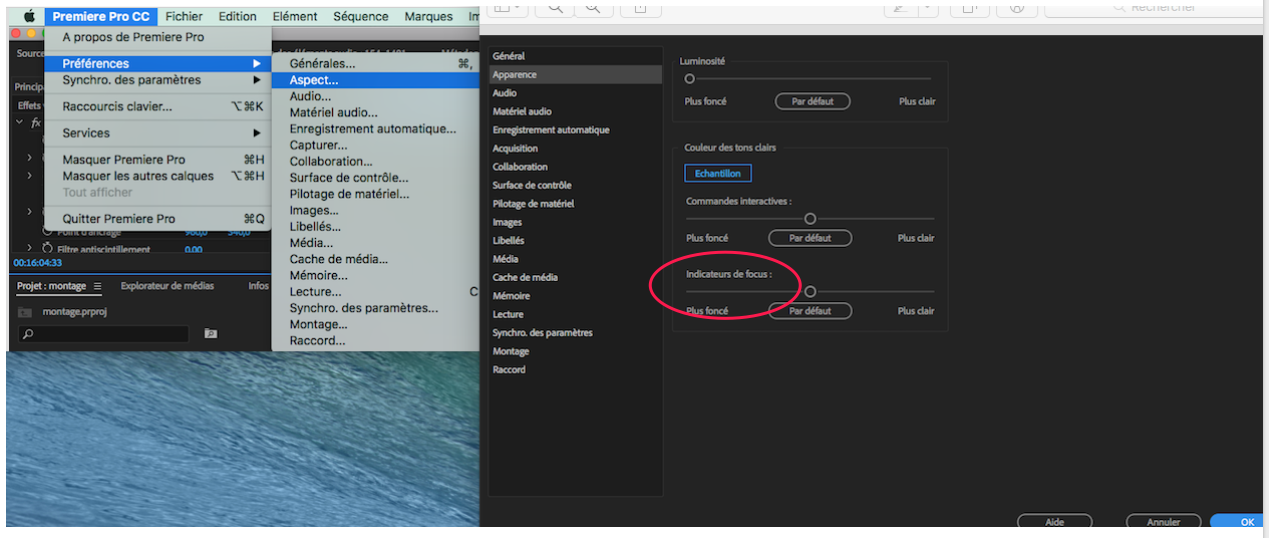Click the Echantillon button

tap(718, 173)
